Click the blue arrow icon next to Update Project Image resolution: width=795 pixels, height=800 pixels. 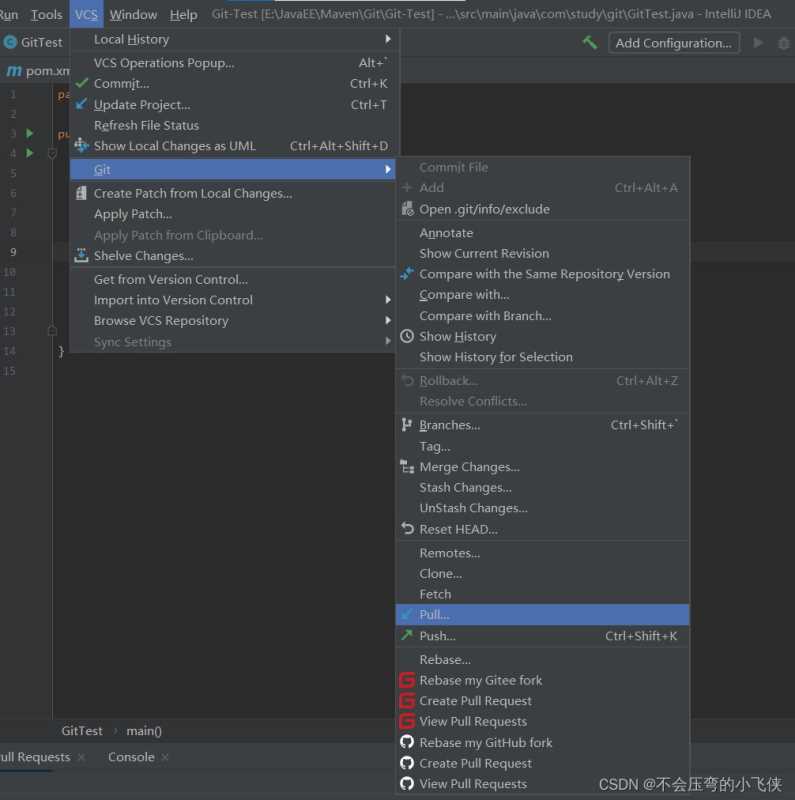81,105
